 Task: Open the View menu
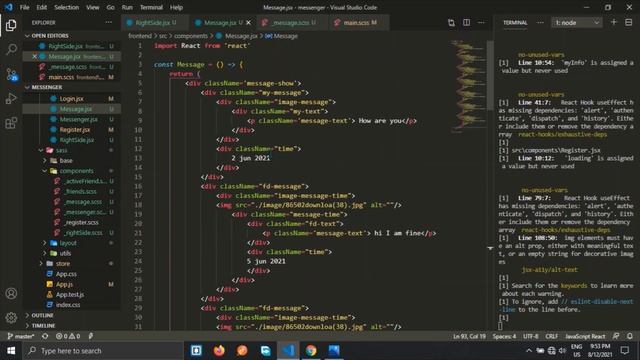pyautogui.click(x=93, y=7)
